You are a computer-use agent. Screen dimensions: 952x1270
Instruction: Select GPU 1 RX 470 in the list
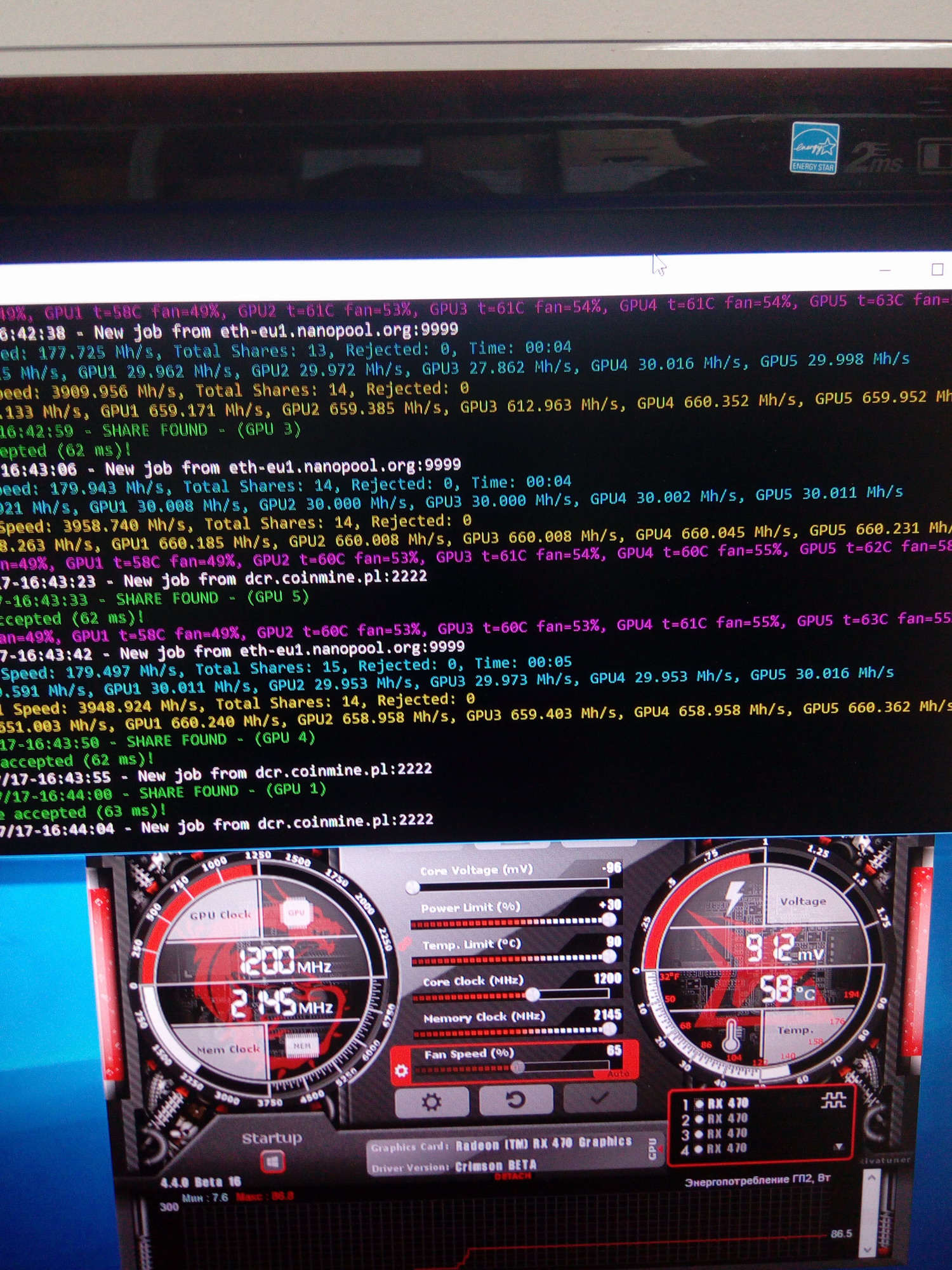(x=715, y=1104)
